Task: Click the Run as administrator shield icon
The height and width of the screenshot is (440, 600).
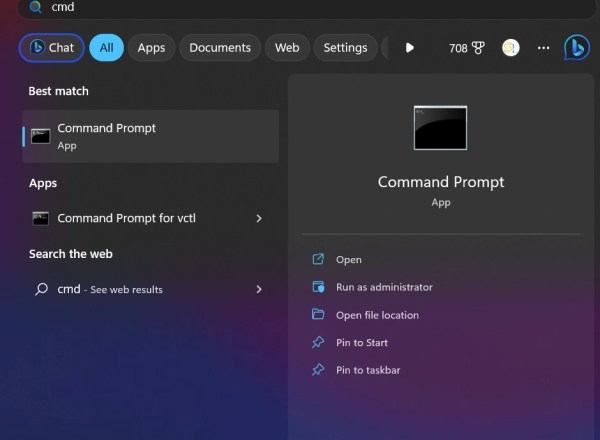Action: (x=318, y=287)
